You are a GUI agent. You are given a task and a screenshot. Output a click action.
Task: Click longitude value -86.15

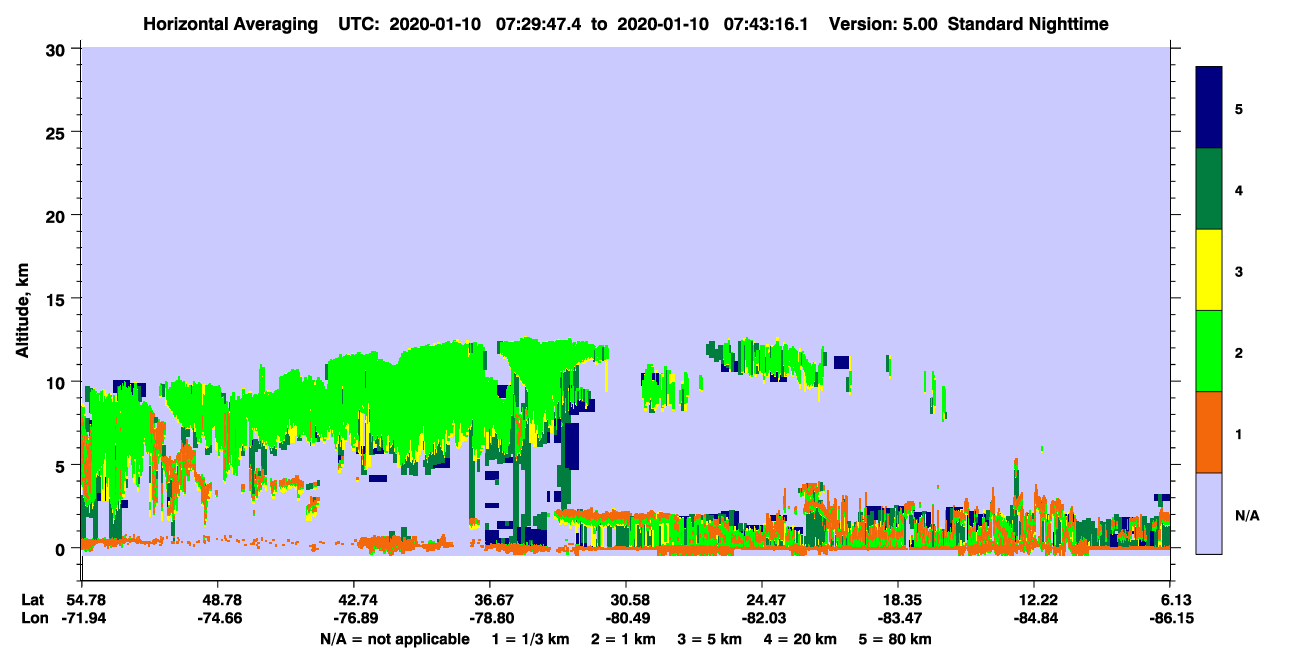click(1170, 619)
